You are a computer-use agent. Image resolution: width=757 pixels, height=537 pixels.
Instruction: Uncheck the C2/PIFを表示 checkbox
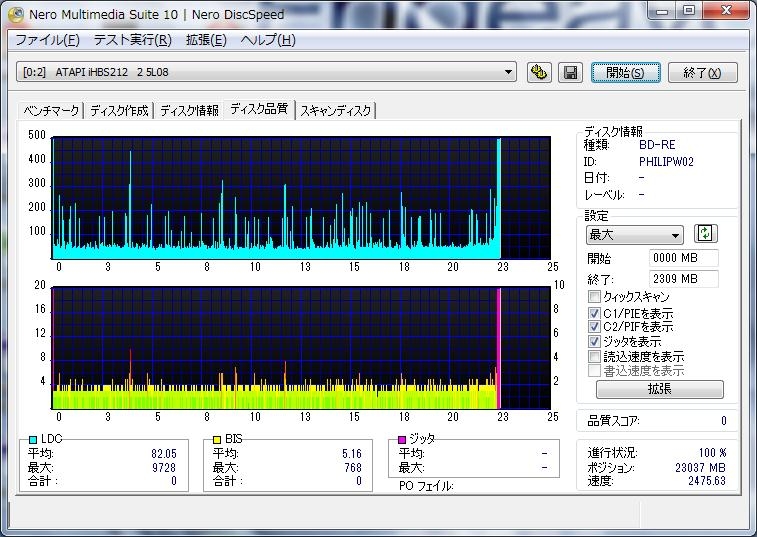tap(594, 326)
